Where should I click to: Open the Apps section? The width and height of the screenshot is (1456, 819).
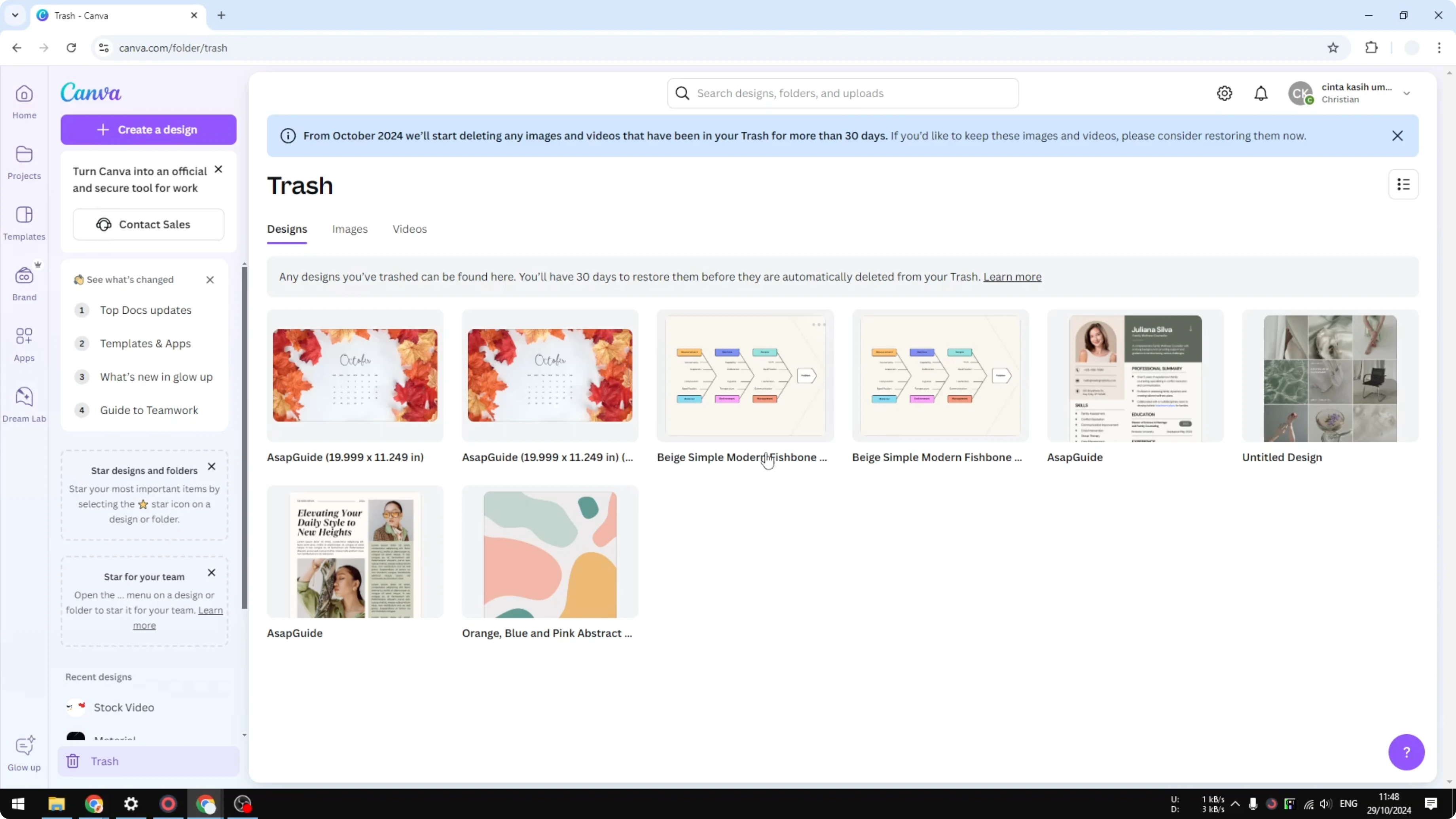pyautogui.click(x=24, y=343)
